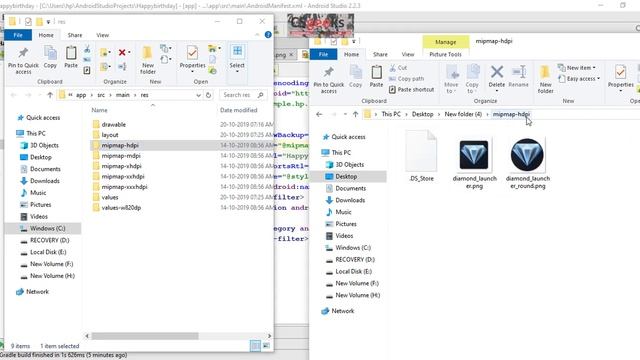The image size is (640, 360).
Task: Open Local Disk (E:) in mipmap-hdpi sidebar
Action: (353, 271)
